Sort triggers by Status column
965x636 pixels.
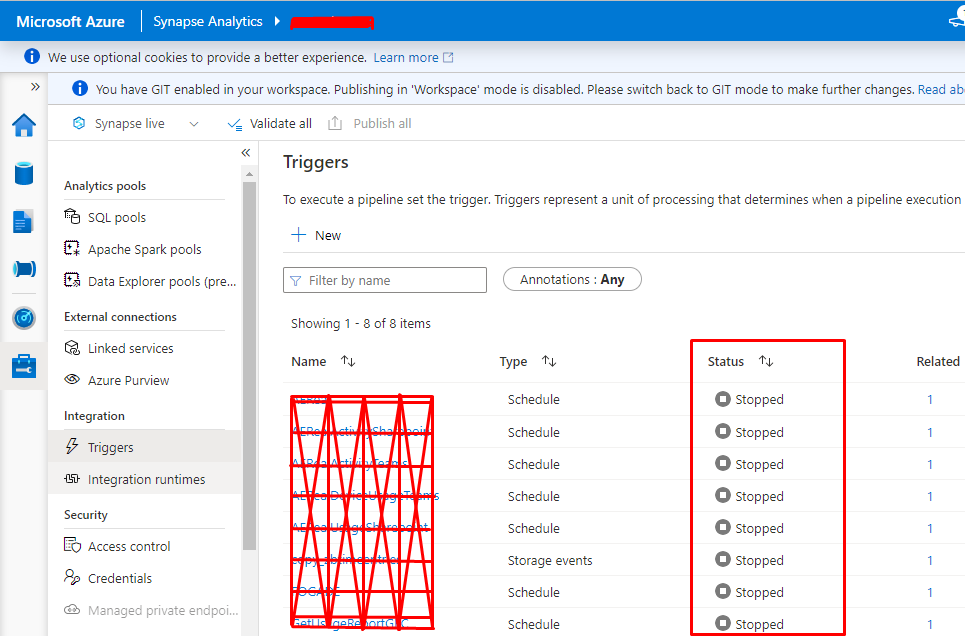click(766, 361)
